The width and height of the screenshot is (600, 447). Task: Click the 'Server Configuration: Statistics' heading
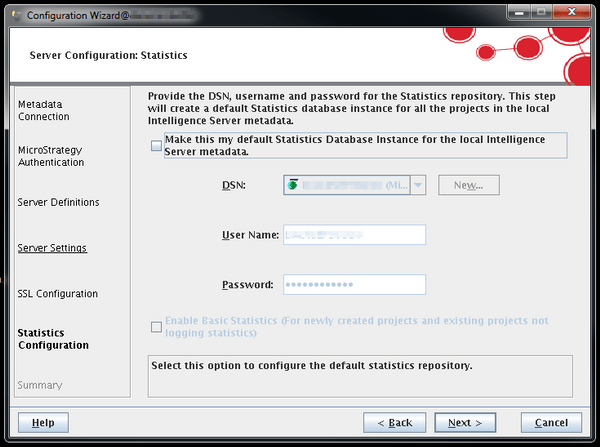tap(109, 55)
